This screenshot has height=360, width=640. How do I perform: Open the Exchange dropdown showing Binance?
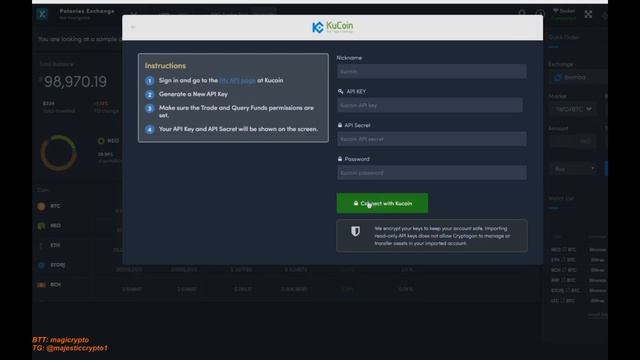click(x=578, y=77)
